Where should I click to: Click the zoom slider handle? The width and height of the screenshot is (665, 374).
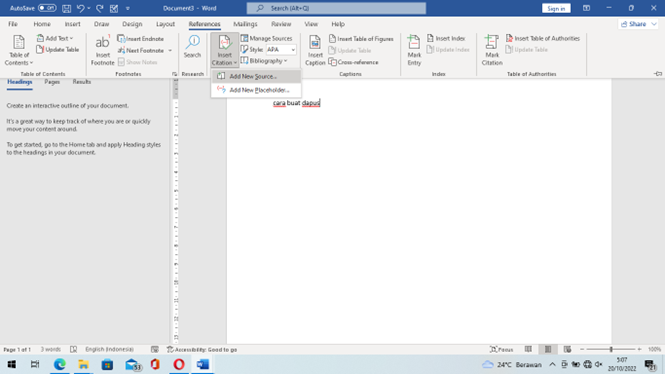pos(611,349)
